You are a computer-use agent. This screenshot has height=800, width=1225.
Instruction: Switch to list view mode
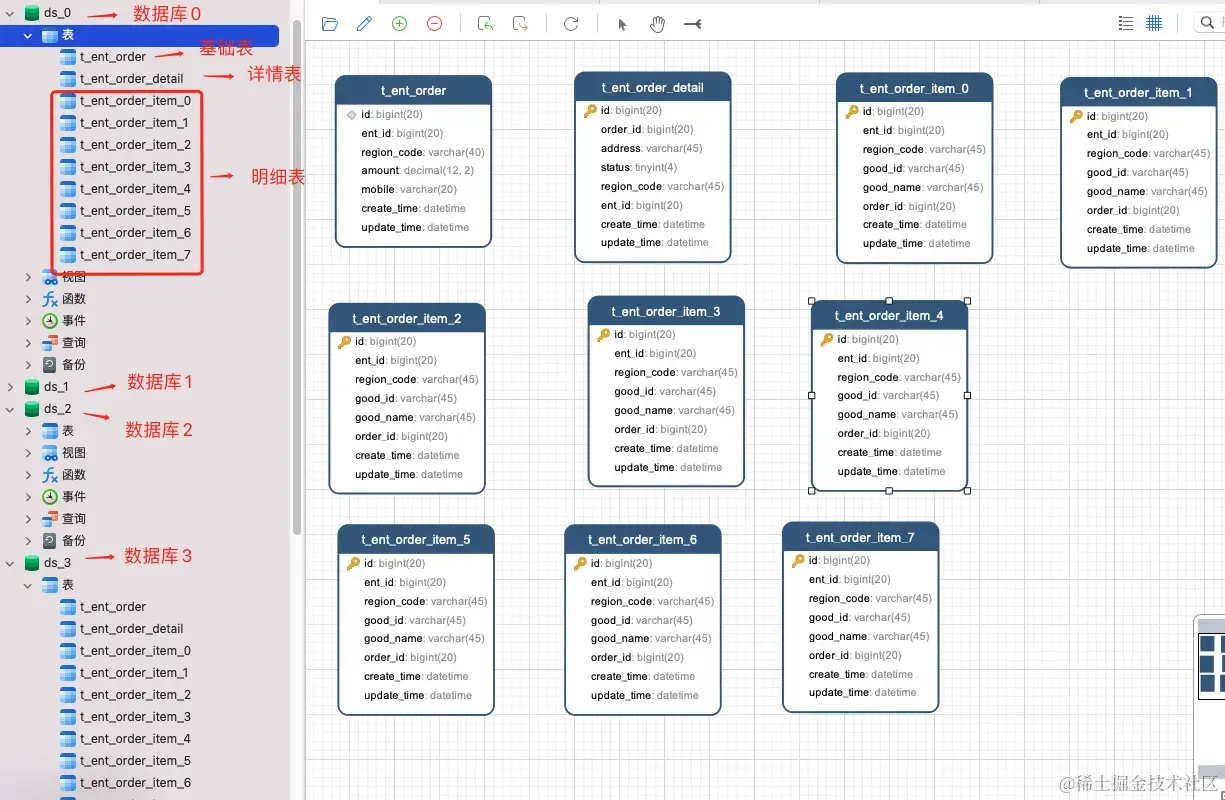(x=1126, y=23)
